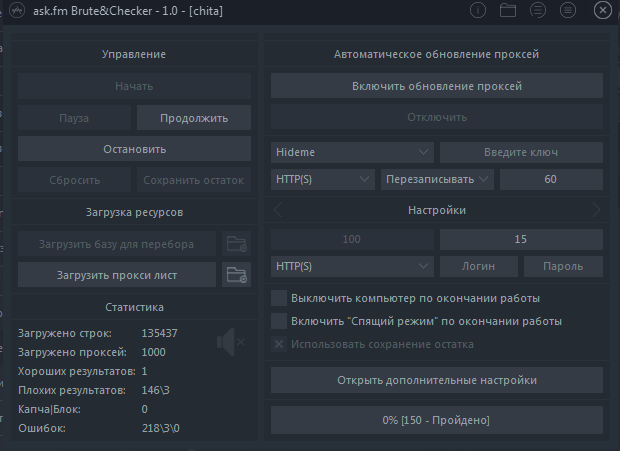This screenshot has height=451, width=620.
Task: Click the Пароль input field
Action: [x=563, y=266]
